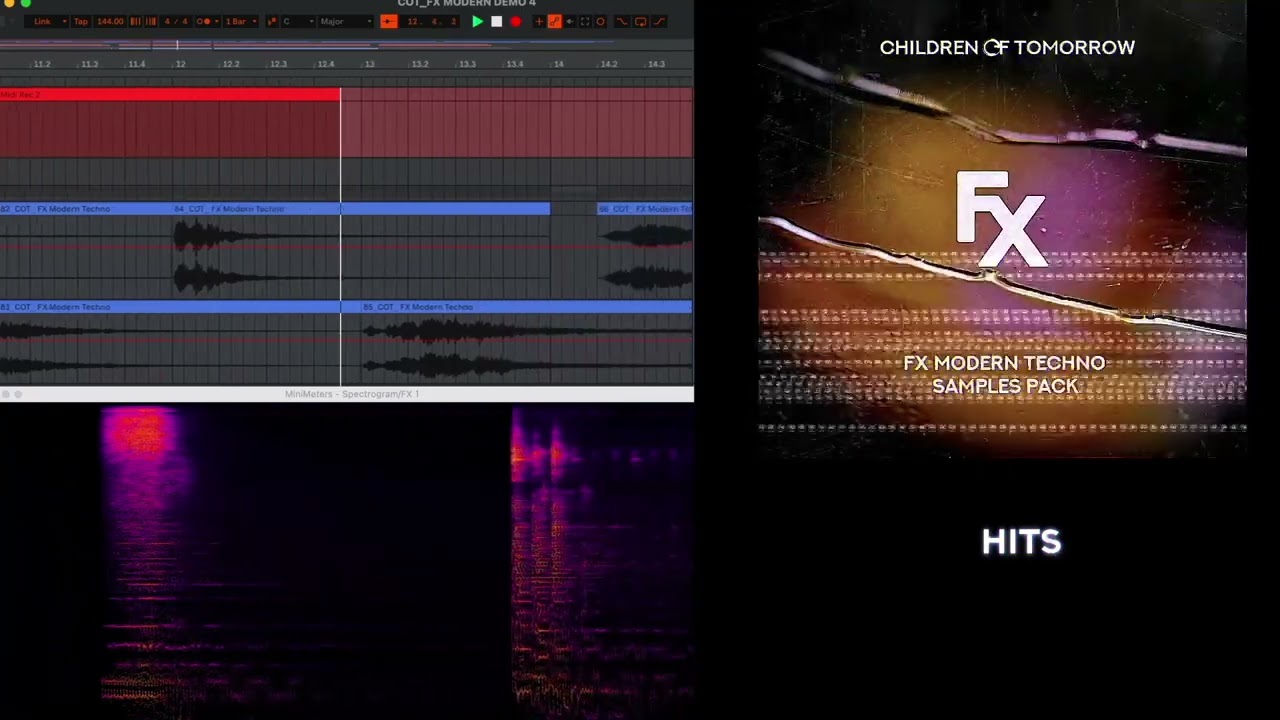
Task: Click the 13.2 beat marker on the ruler
Action: click(x=420, y=64)
